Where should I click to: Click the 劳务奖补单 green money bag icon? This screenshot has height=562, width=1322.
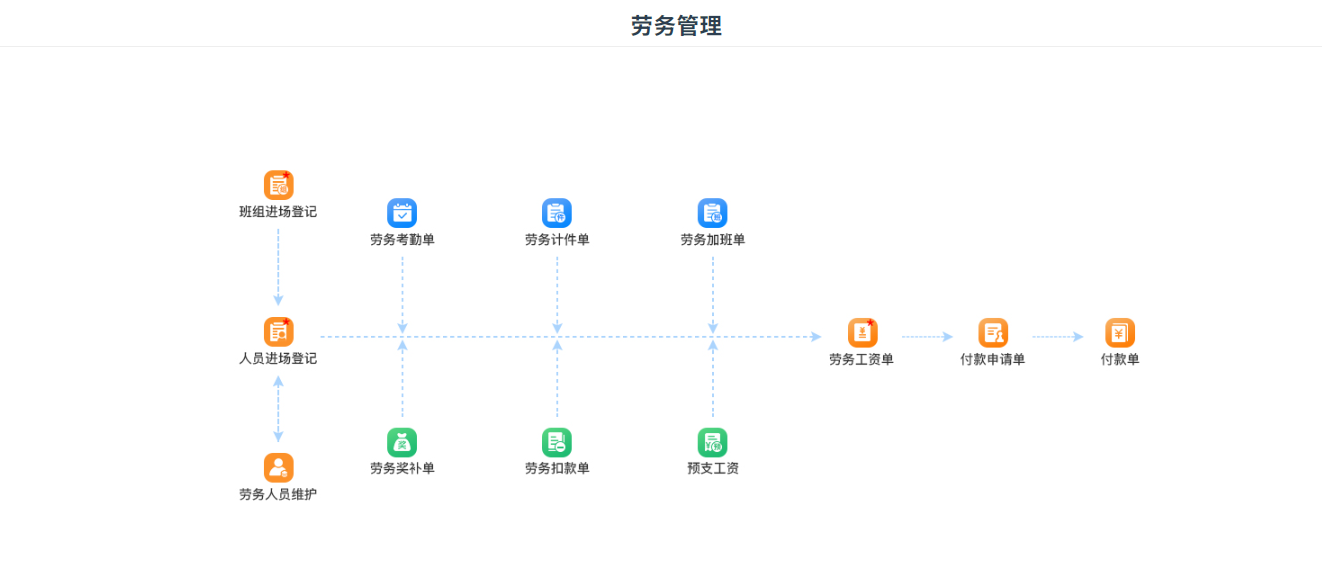pos(402,442)
